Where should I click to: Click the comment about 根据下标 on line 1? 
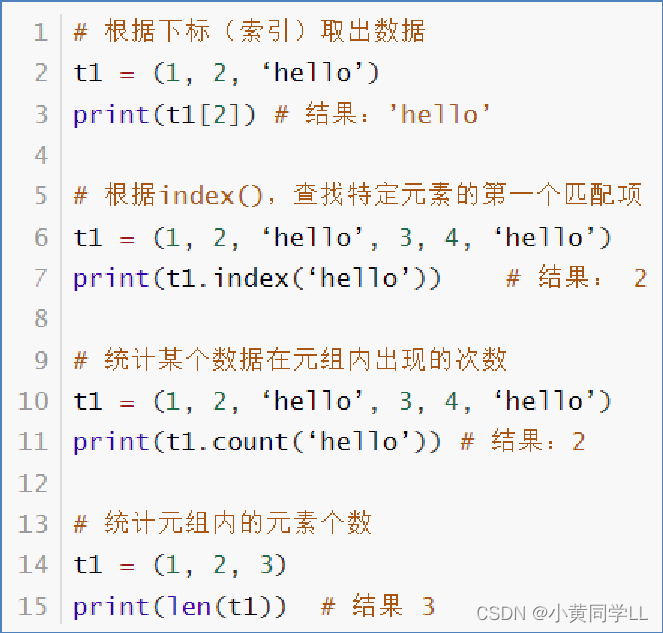(x=249, y=31)
